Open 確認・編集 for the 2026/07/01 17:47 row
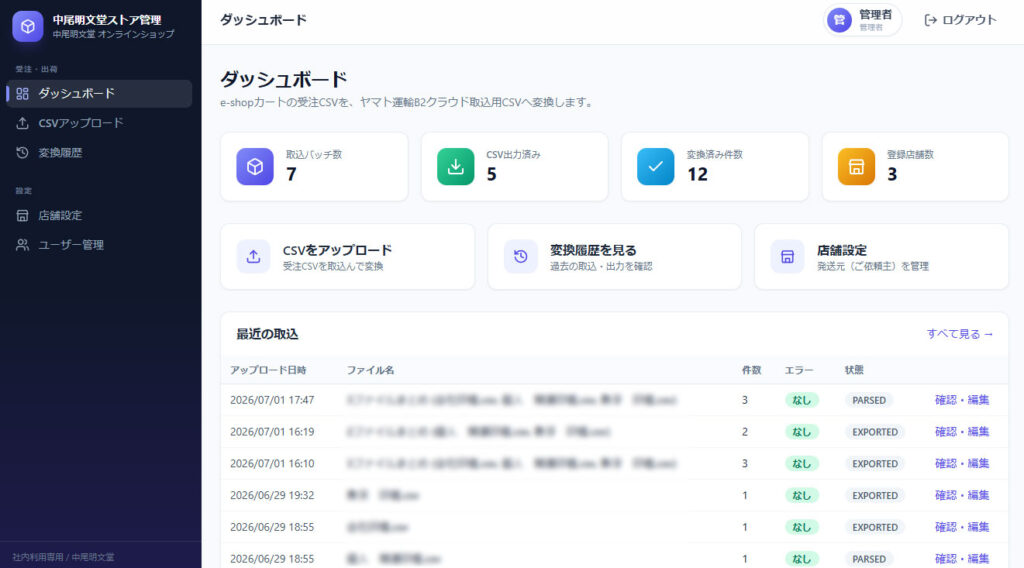This screenshot has height=568, width=1024. coord(962,400)
